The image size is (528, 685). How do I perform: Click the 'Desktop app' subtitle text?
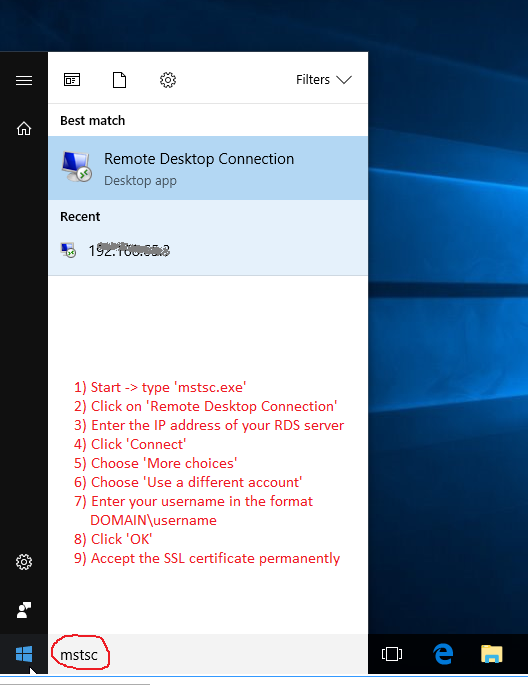(140, 180)
